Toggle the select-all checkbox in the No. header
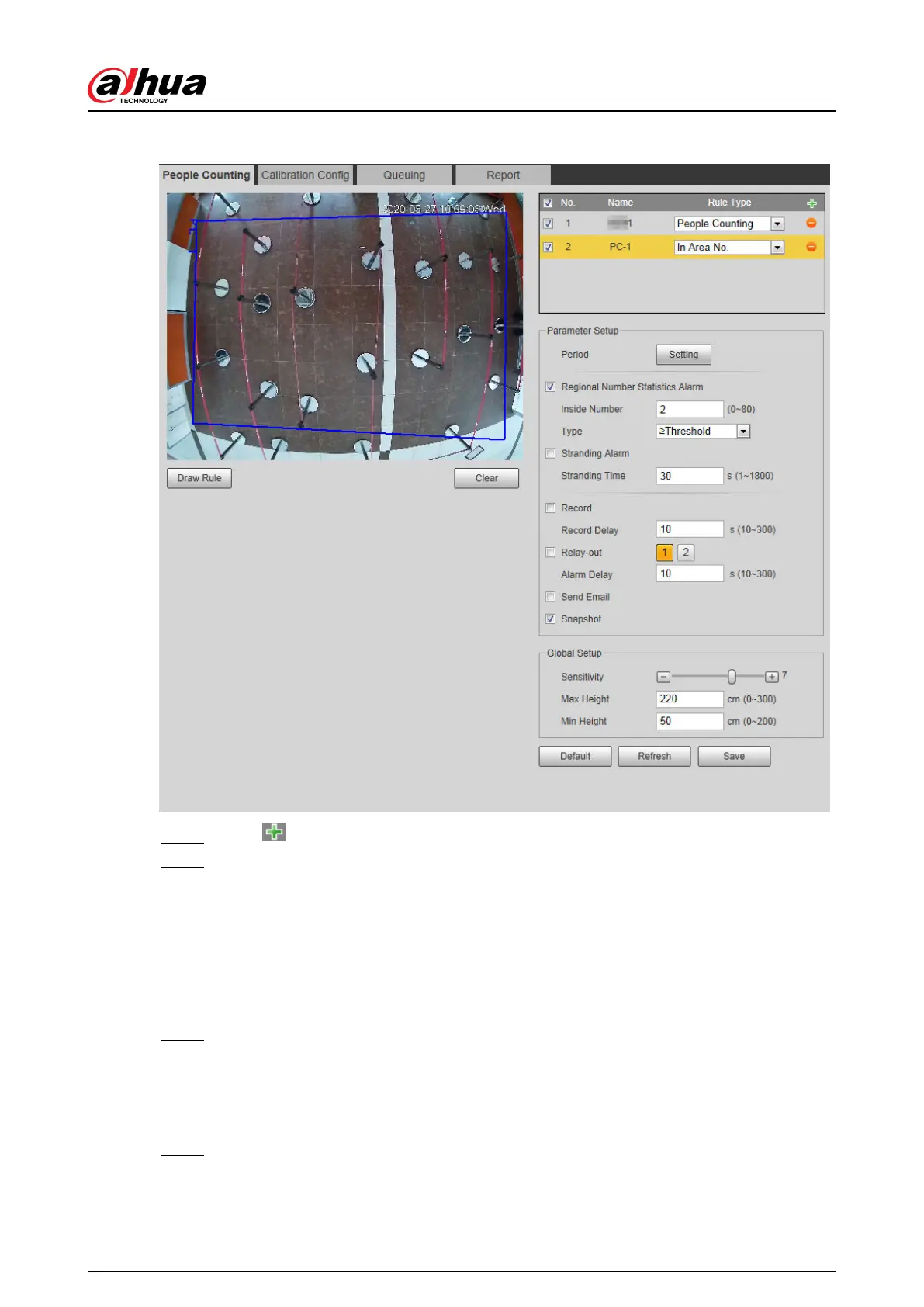 tap(549, 203)
